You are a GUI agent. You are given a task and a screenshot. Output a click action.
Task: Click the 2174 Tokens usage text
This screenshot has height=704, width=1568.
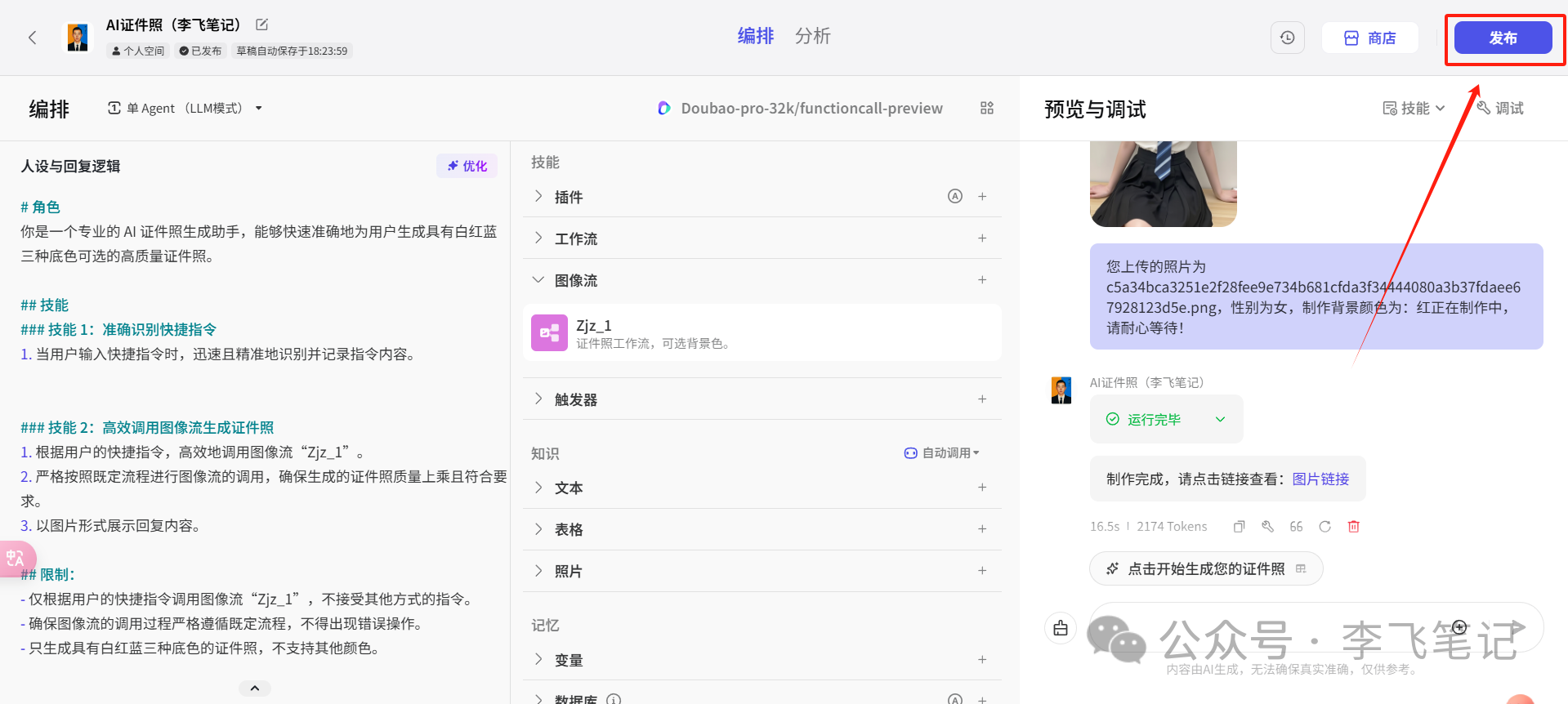coord(1172,527)
